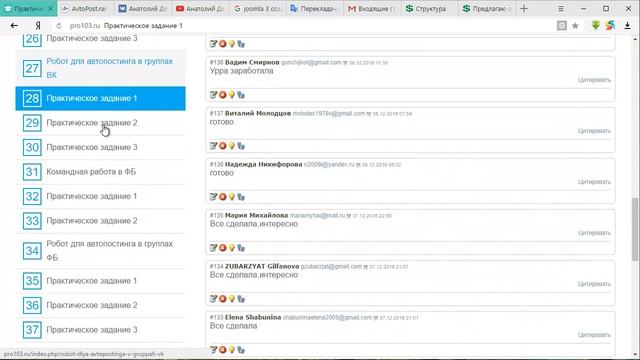Edit comment #136 by Надежда Никифорова
The image size is (640, 360).
pos(213,197)
